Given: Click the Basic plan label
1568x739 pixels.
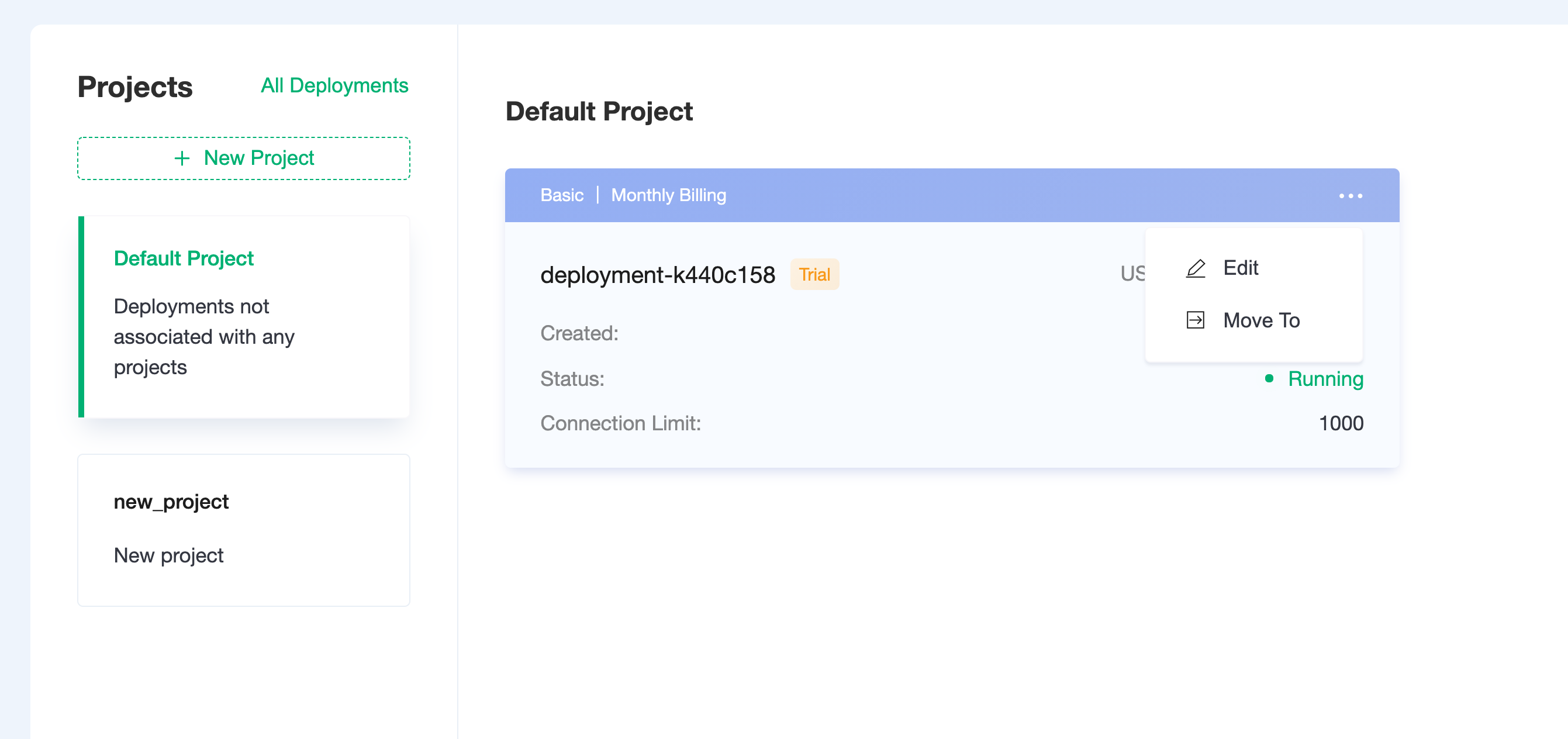Looking at the screenshot, I should tap(561, 195).
